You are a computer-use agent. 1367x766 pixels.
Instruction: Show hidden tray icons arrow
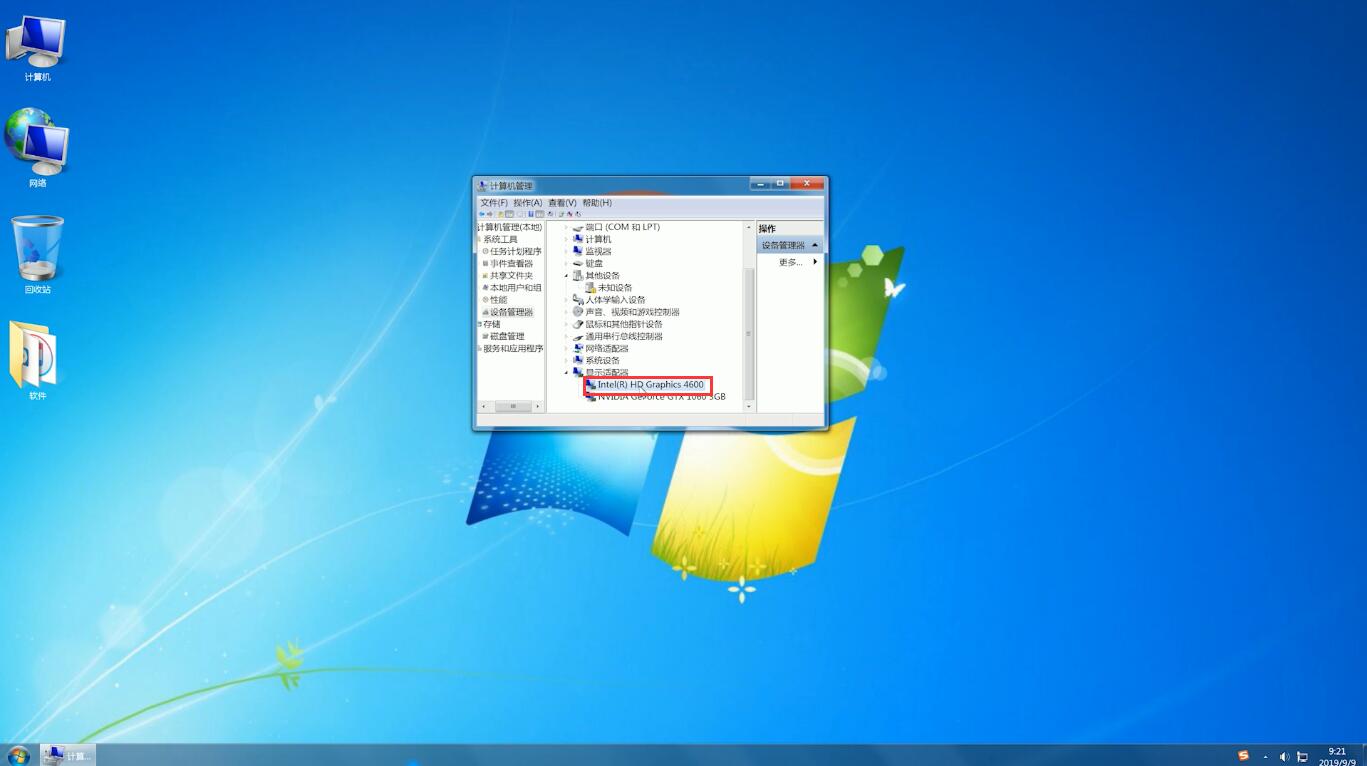point(1265,757)
